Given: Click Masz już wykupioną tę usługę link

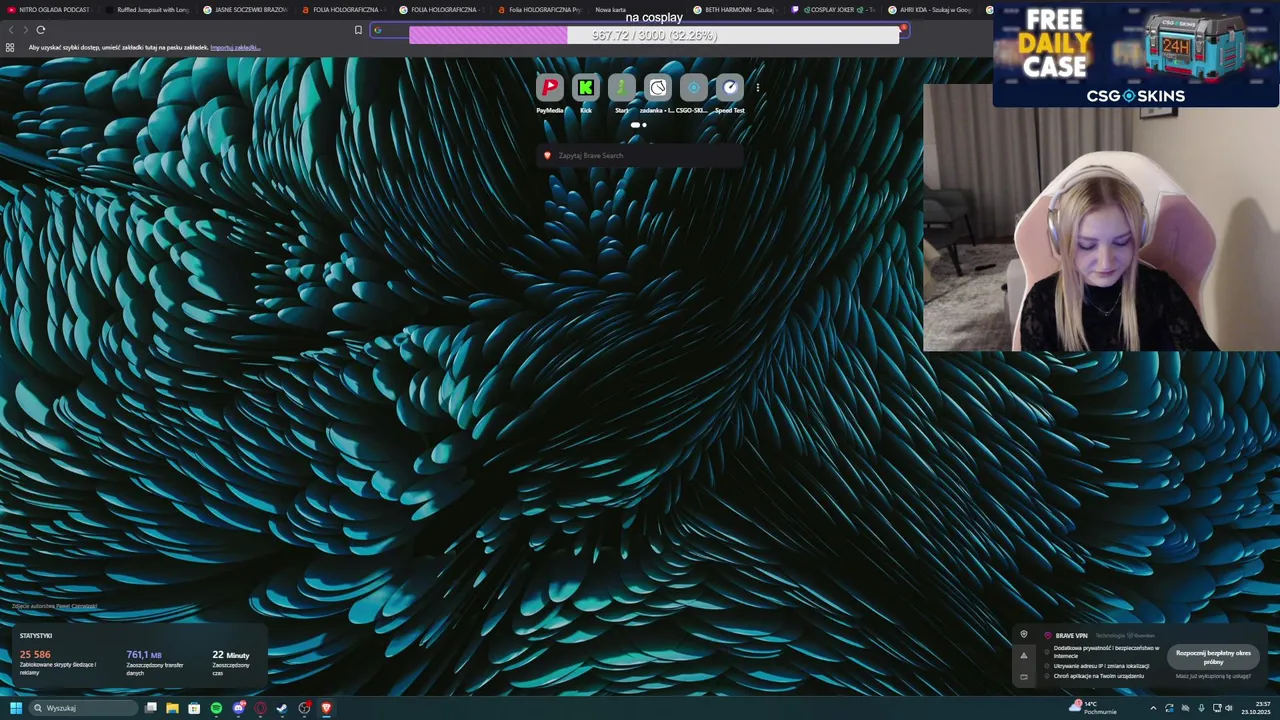Looking at the screenshot, I should [1213, 676].
